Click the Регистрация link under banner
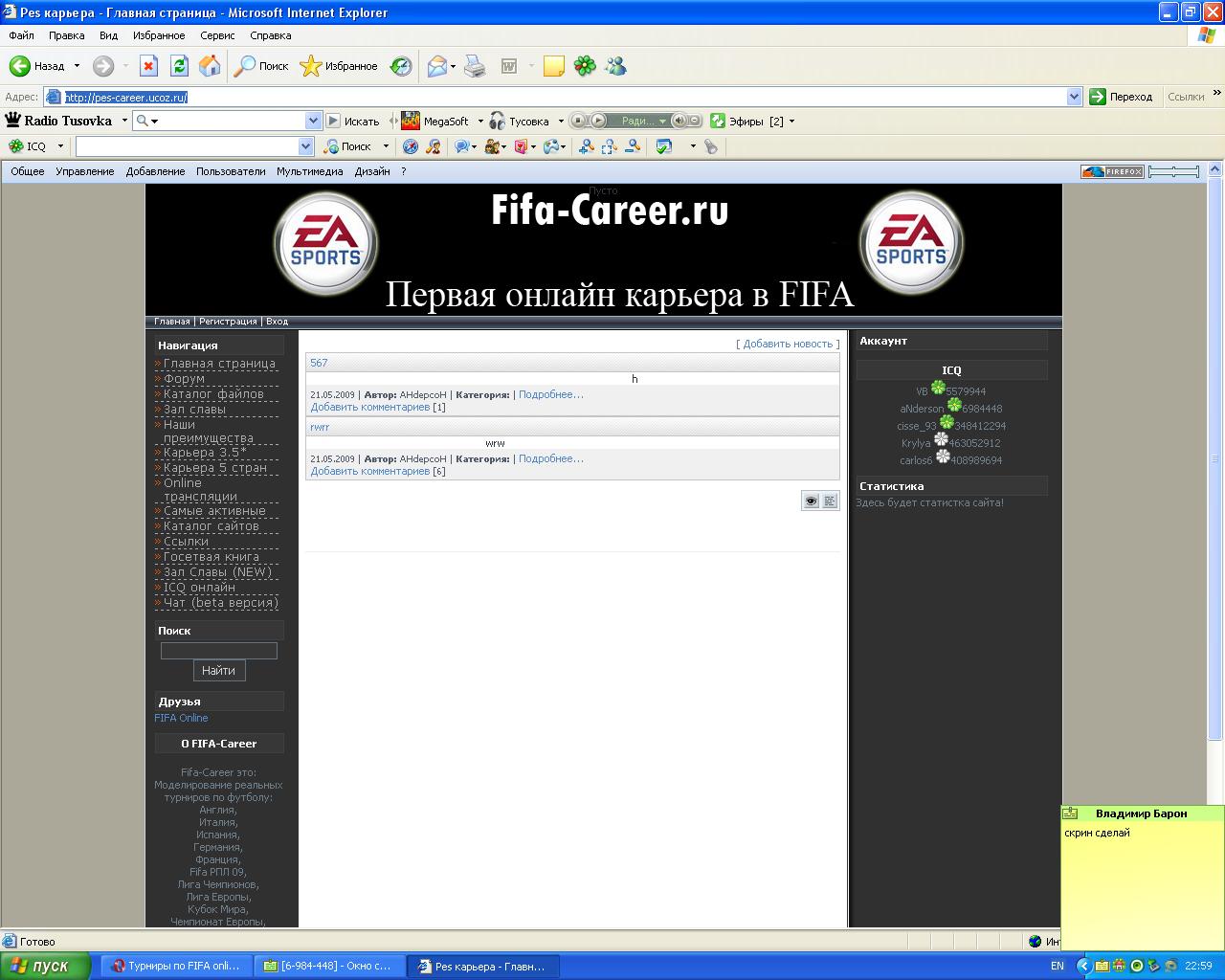Image resolution: width=1225 pixels, height=980 pixels. tap(228, 322)
